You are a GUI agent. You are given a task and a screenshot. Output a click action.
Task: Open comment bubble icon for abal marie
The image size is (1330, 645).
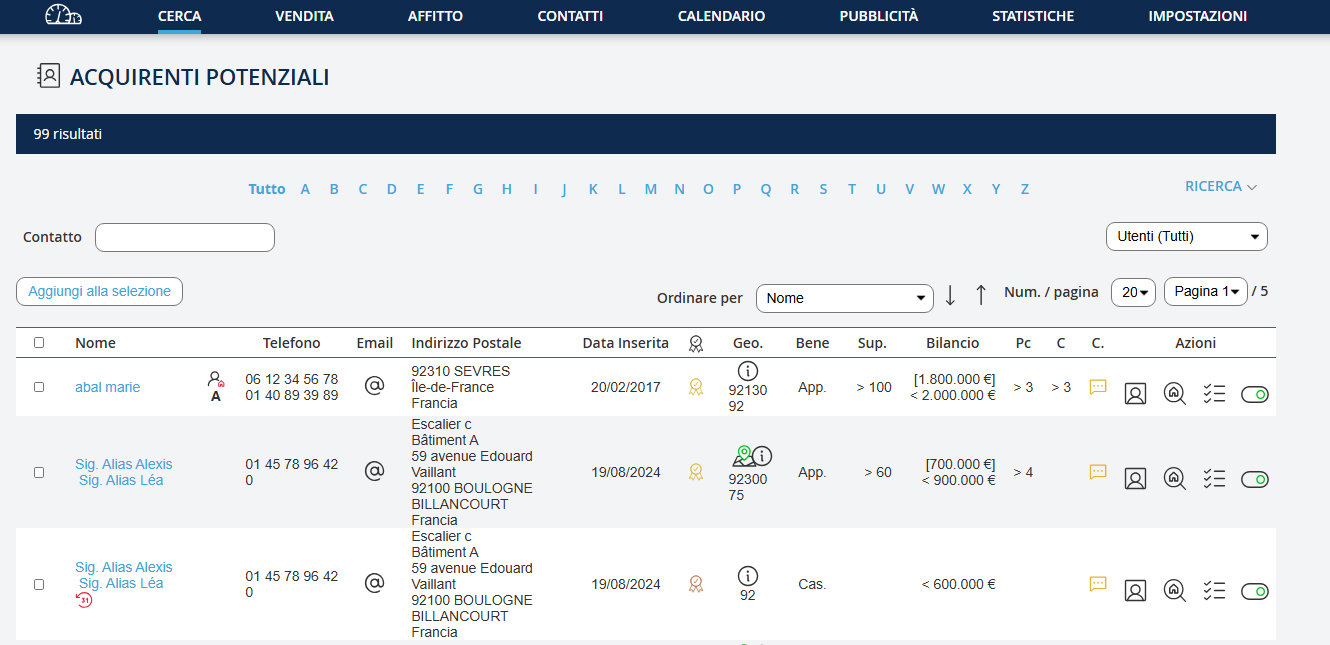coord(1098,387)
